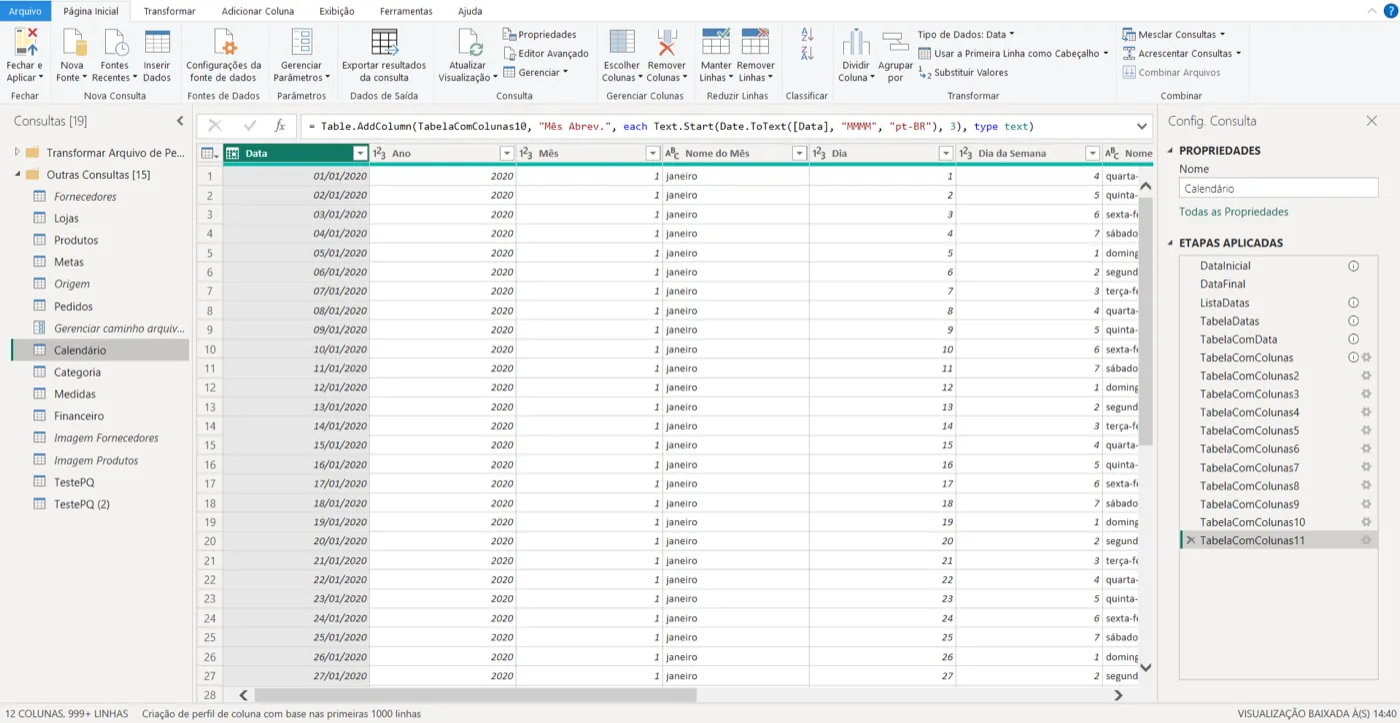Open Tipo de Dados: Data dropdown
This screenshot has height=723, width=1400.
click(x=965, y=34)
